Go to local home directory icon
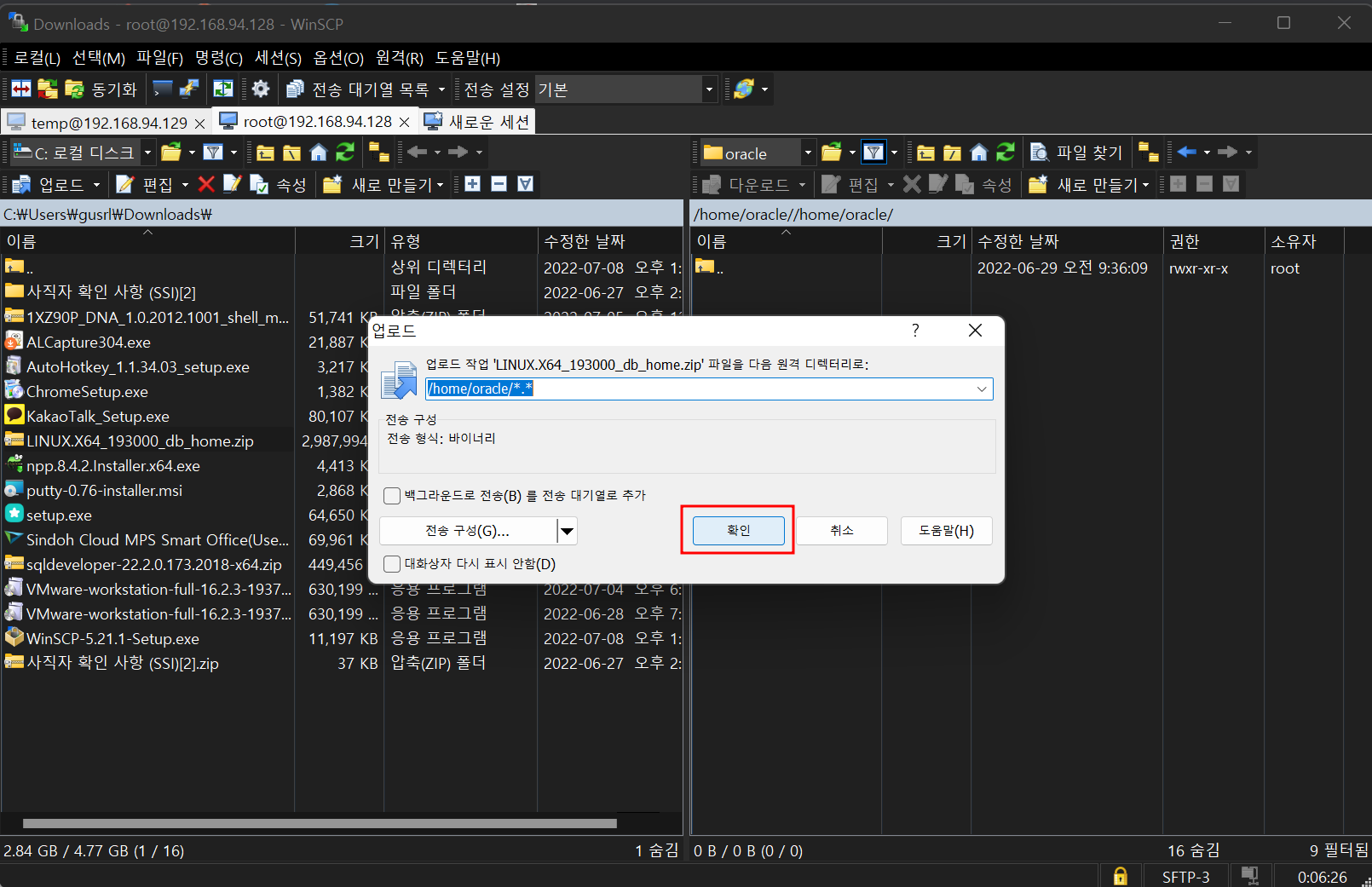1372x887 pixels. (x=319, y=153)
